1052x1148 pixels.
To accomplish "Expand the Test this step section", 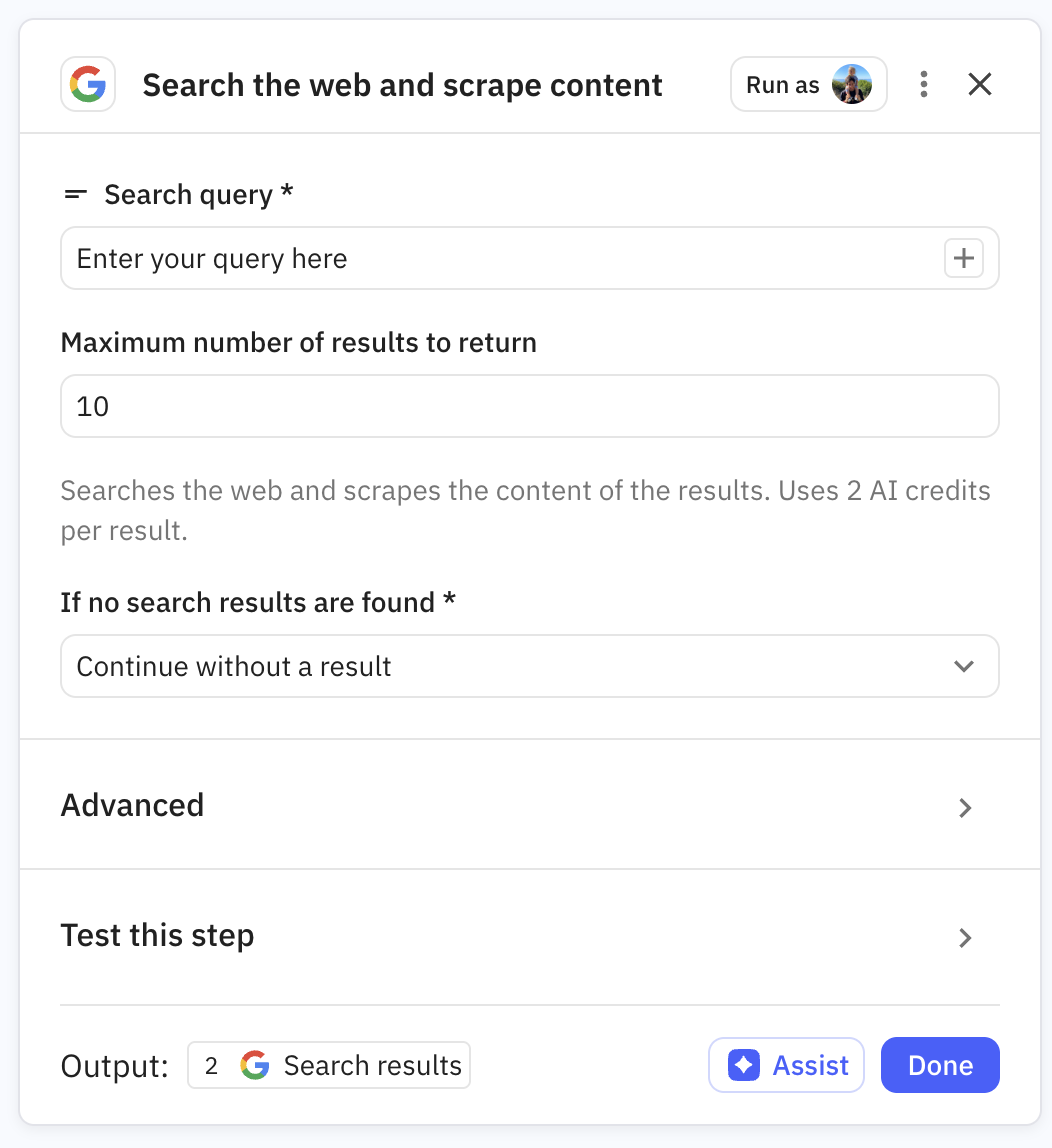I will click(x=530, y=936).
